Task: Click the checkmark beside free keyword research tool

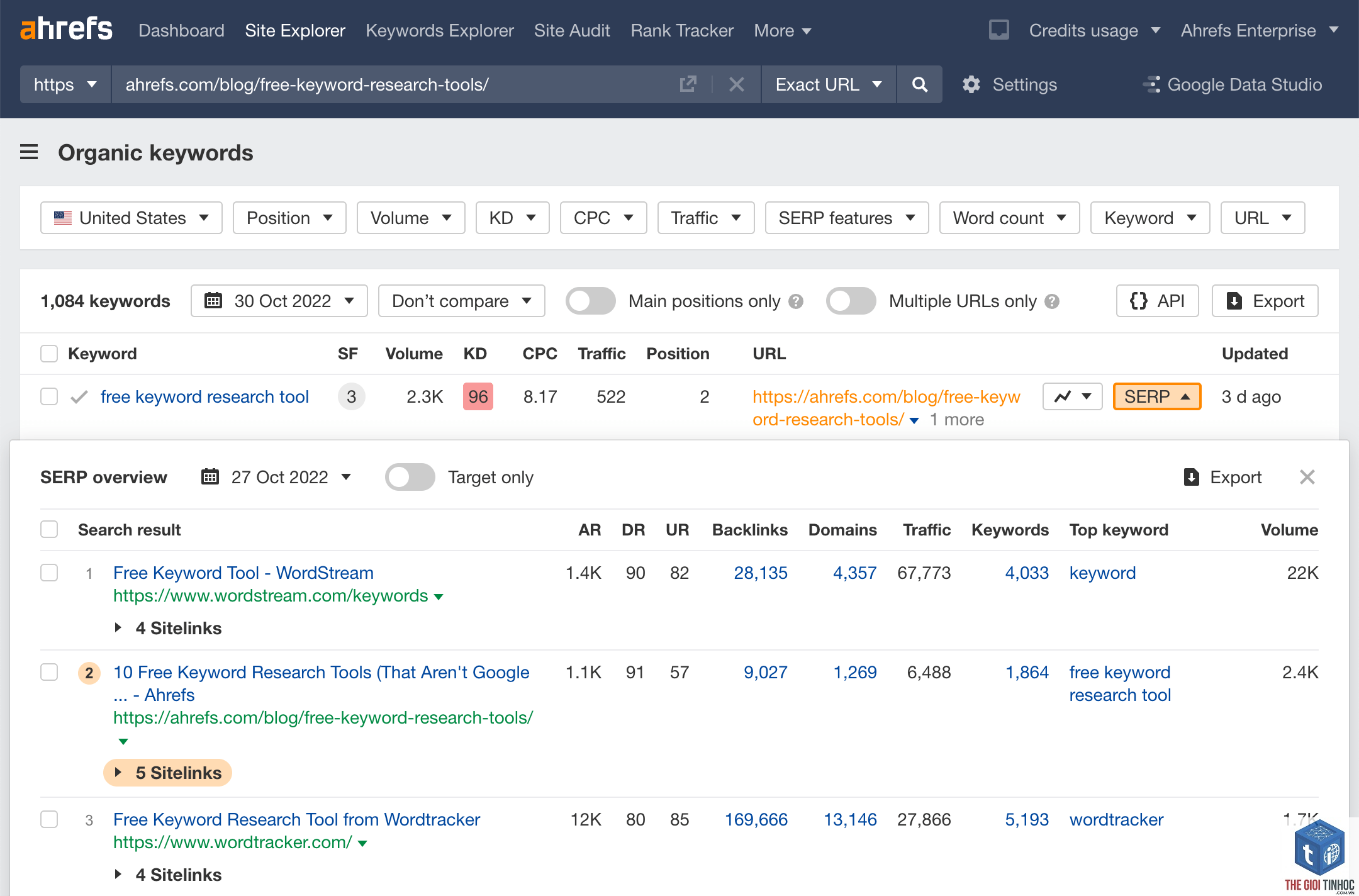Action: click(x=79, y=397)
